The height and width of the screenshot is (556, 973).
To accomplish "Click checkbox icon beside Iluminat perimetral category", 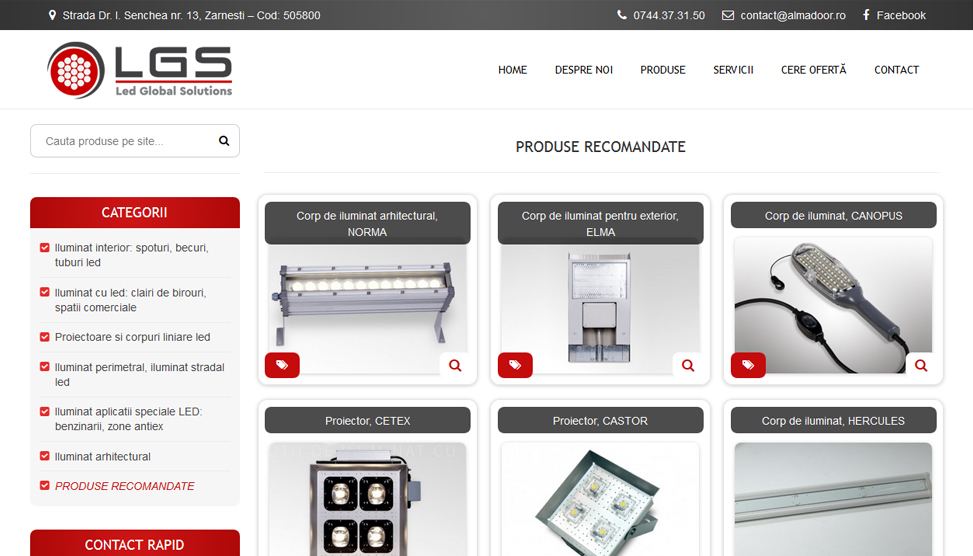I will click(45, 367).
